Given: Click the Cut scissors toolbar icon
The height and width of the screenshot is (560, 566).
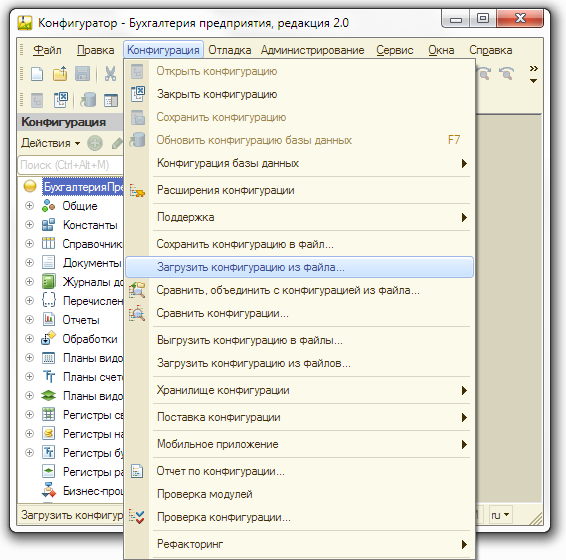Looking at the screenshot, I should (110, 74).
